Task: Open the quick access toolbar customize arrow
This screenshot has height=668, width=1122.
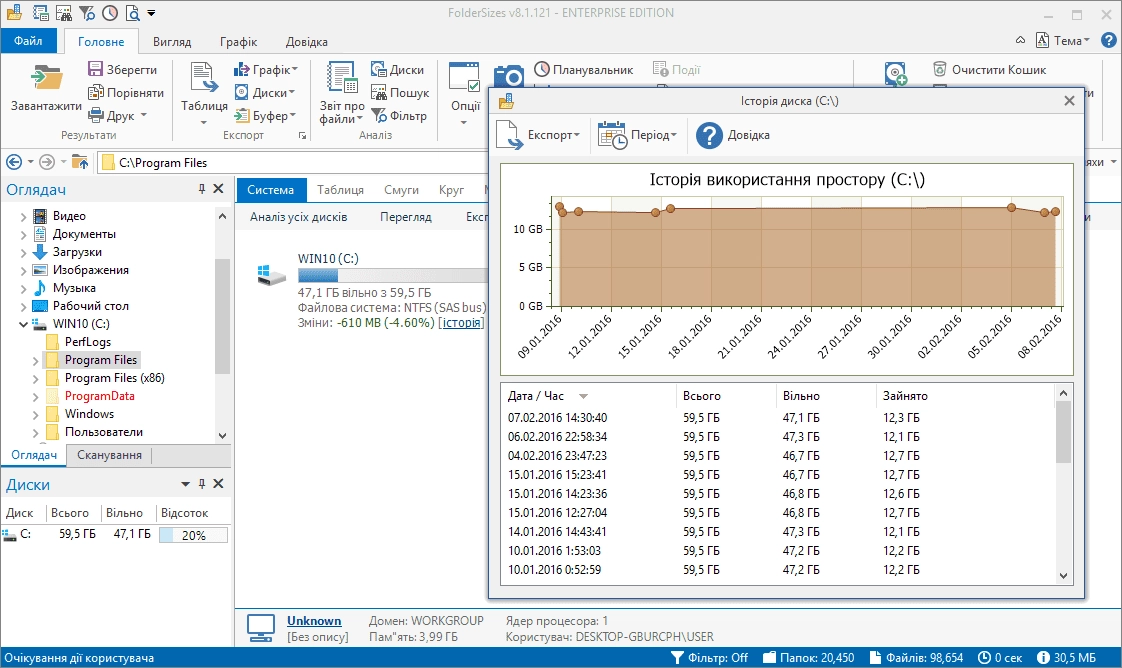Action: pyautogui.click(x=151, y=13)
